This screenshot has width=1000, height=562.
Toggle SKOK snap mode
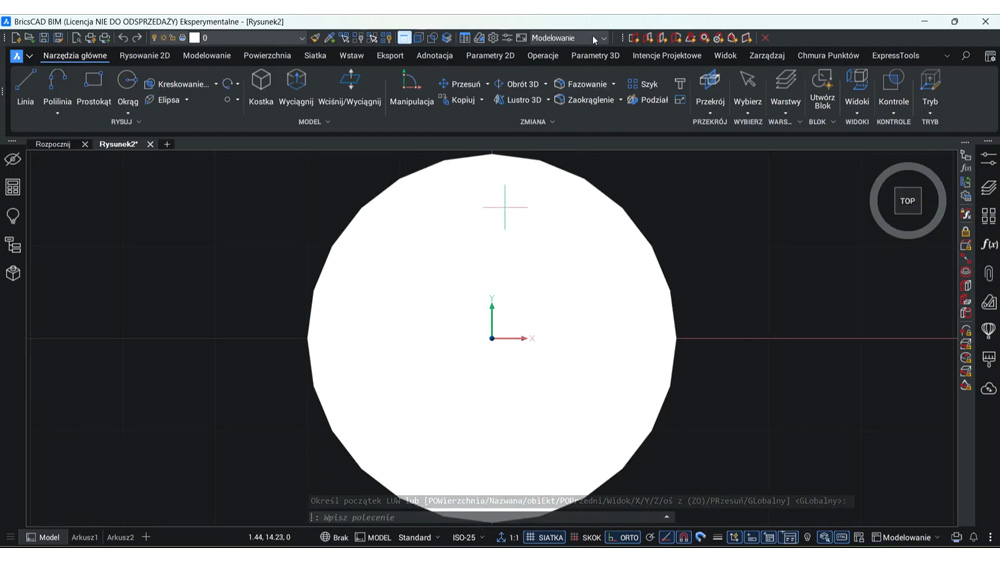[x=585, y=537]
